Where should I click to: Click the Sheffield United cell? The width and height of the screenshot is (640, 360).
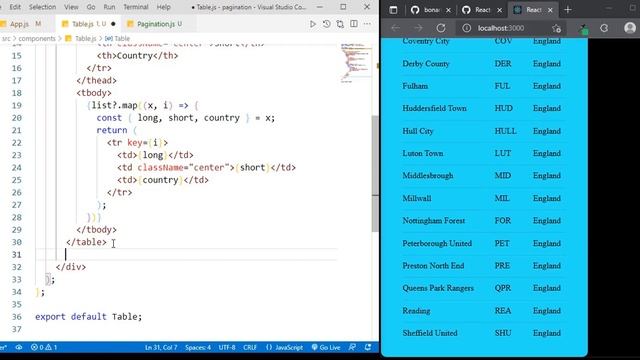coord(430,333)
